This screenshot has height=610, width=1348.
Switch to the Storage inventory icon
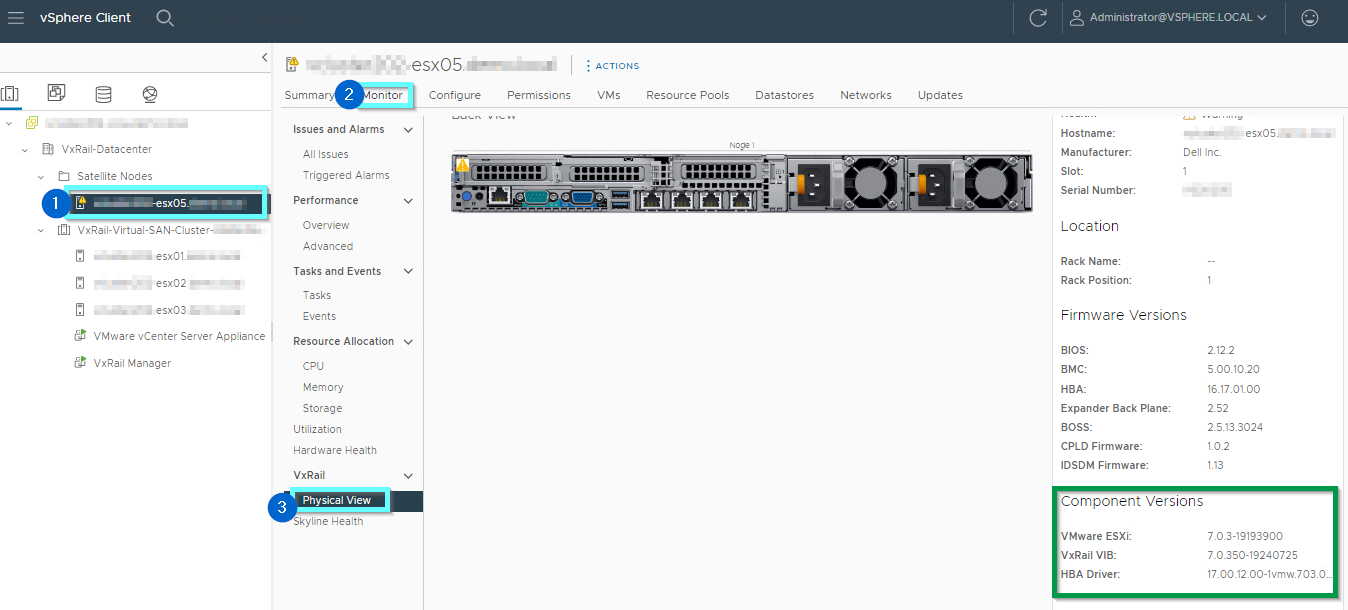pyautogui.click(x=103, y=94)
